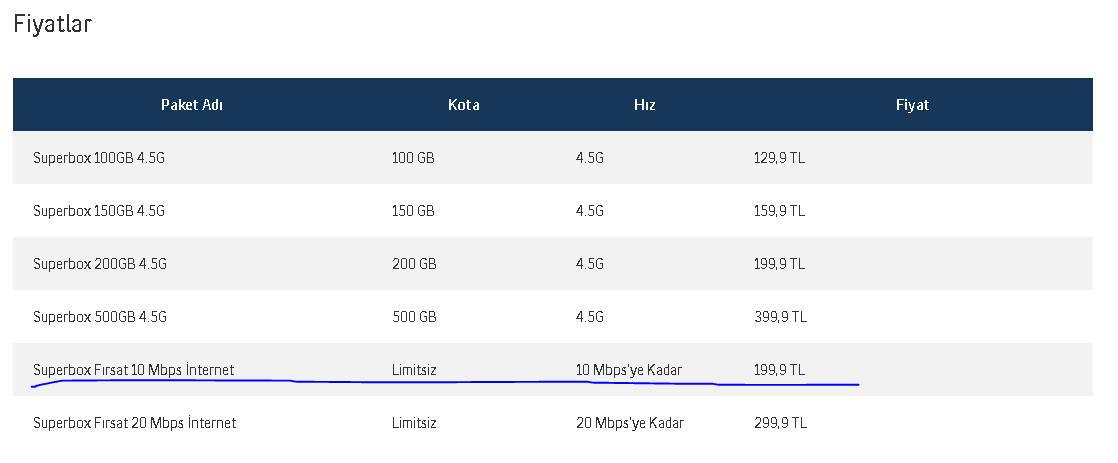Click the 500 GB quota cell

tap(414, 317)
